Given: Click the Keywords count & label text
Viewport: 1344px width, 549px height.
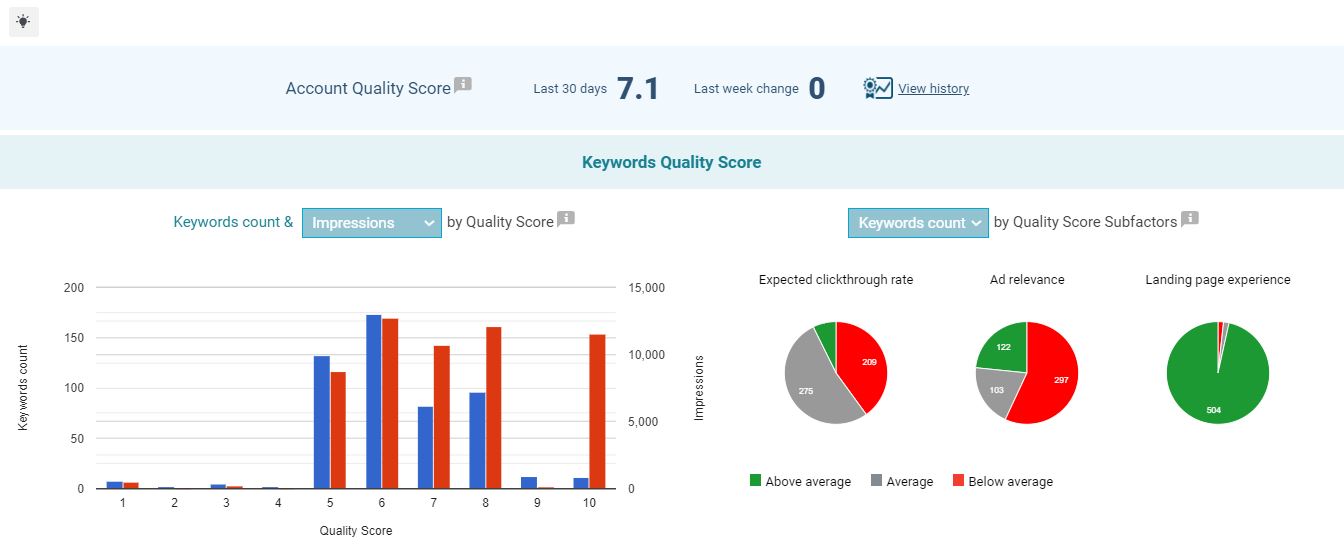Looking at the screenshot, I should 233,222.
